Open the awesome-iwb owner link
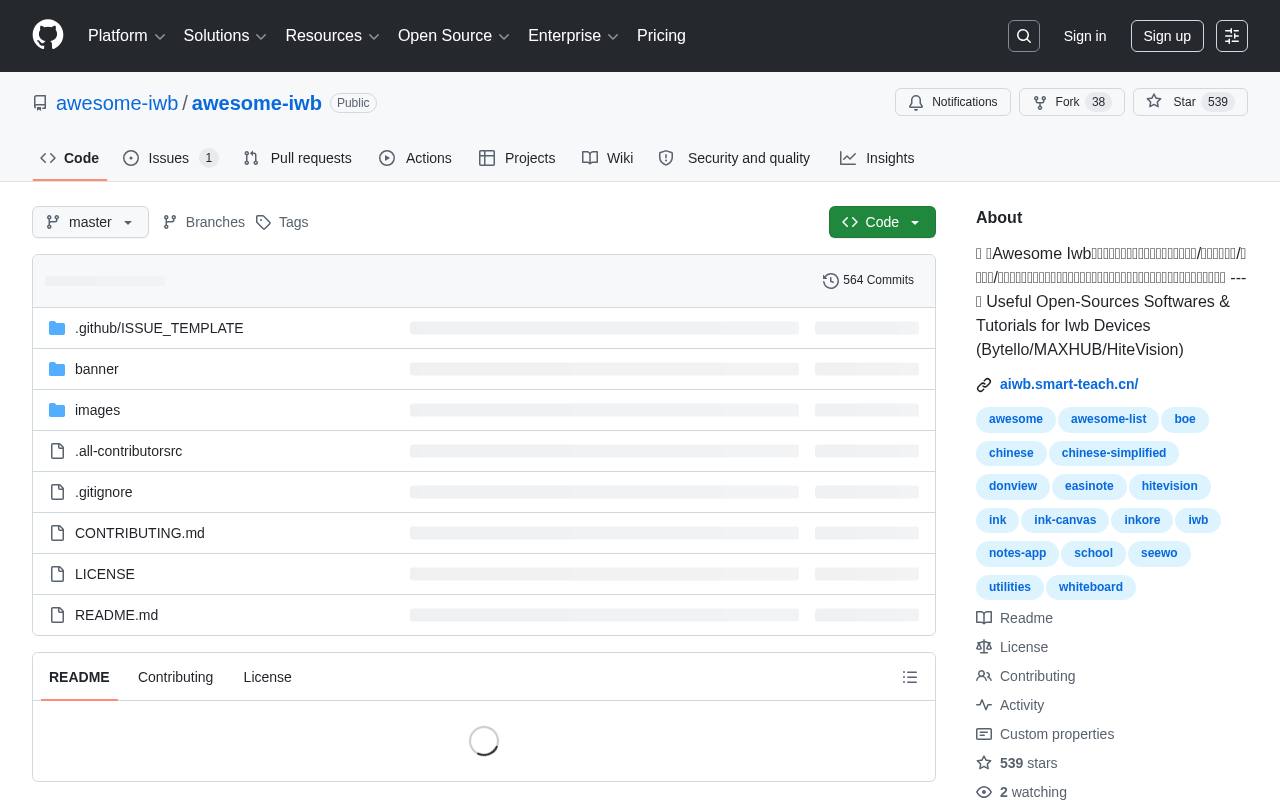 (x=117, y=103)
